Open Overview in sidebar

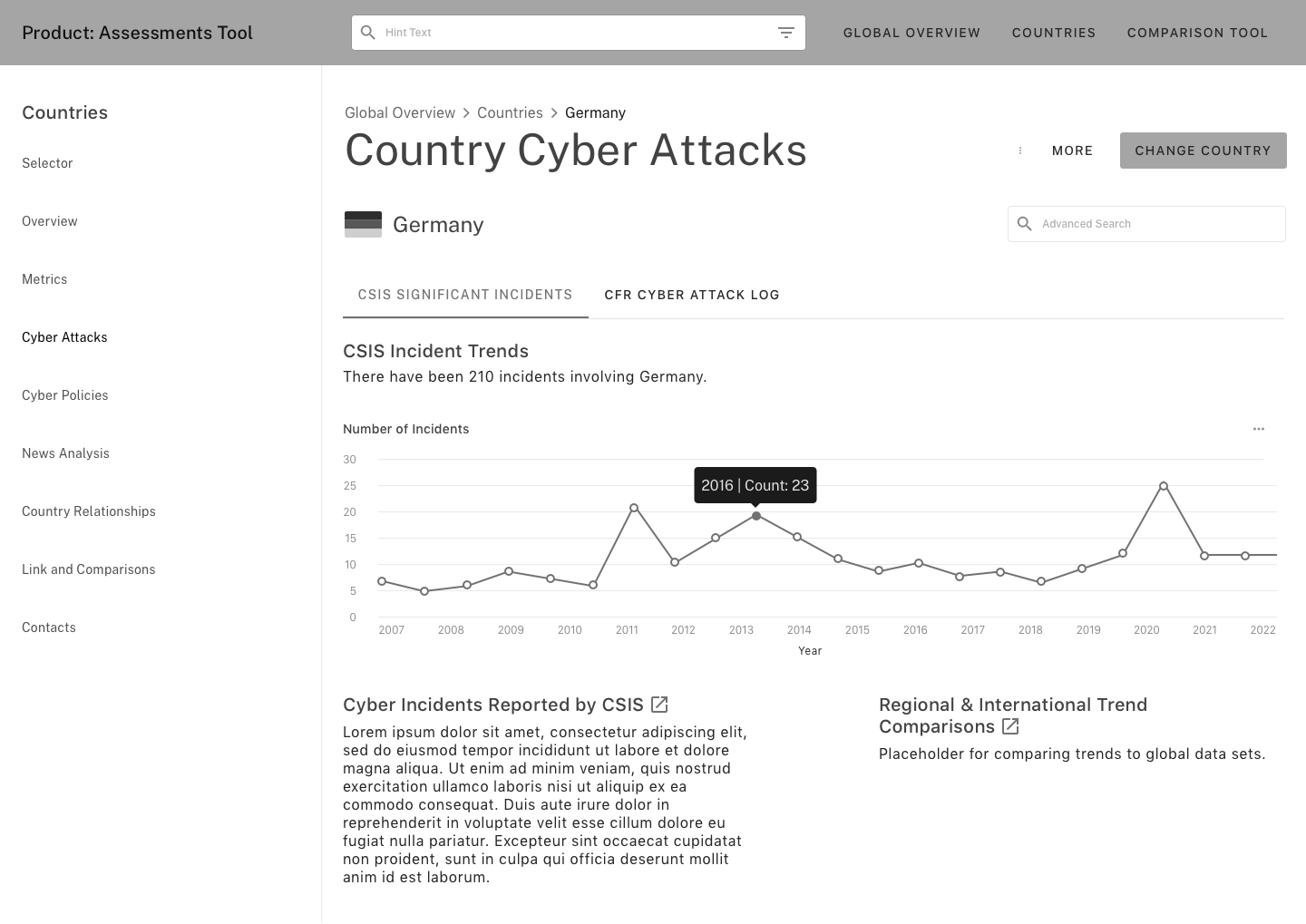click(50, 221)
